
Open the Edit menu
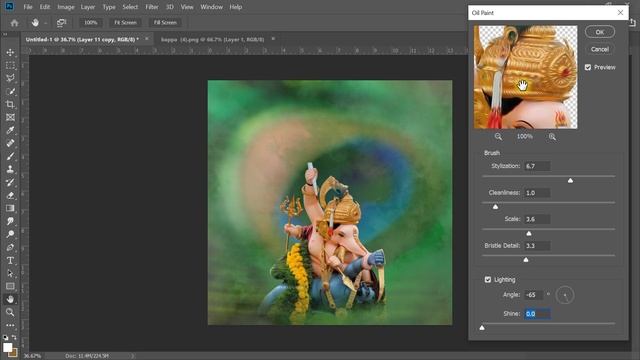coord(44,7)
